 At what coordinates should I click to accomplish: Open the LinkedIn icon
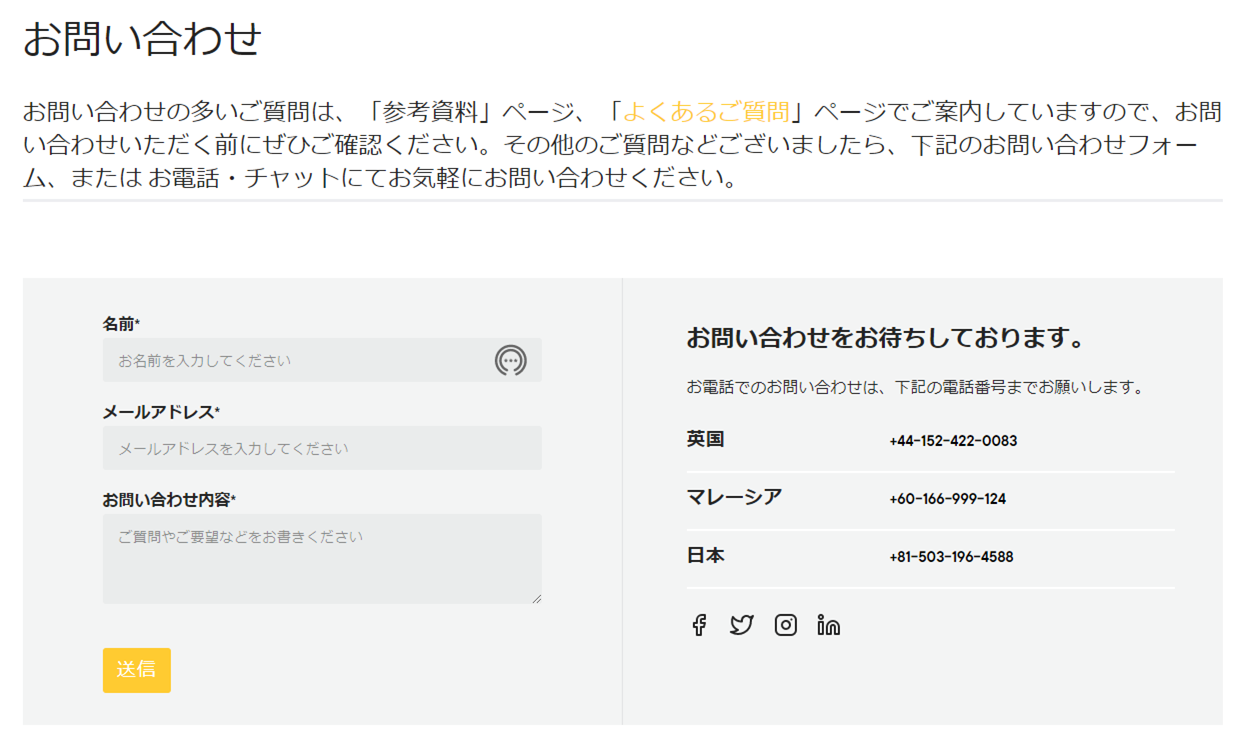pyautogui.click(x=828, y=626)
